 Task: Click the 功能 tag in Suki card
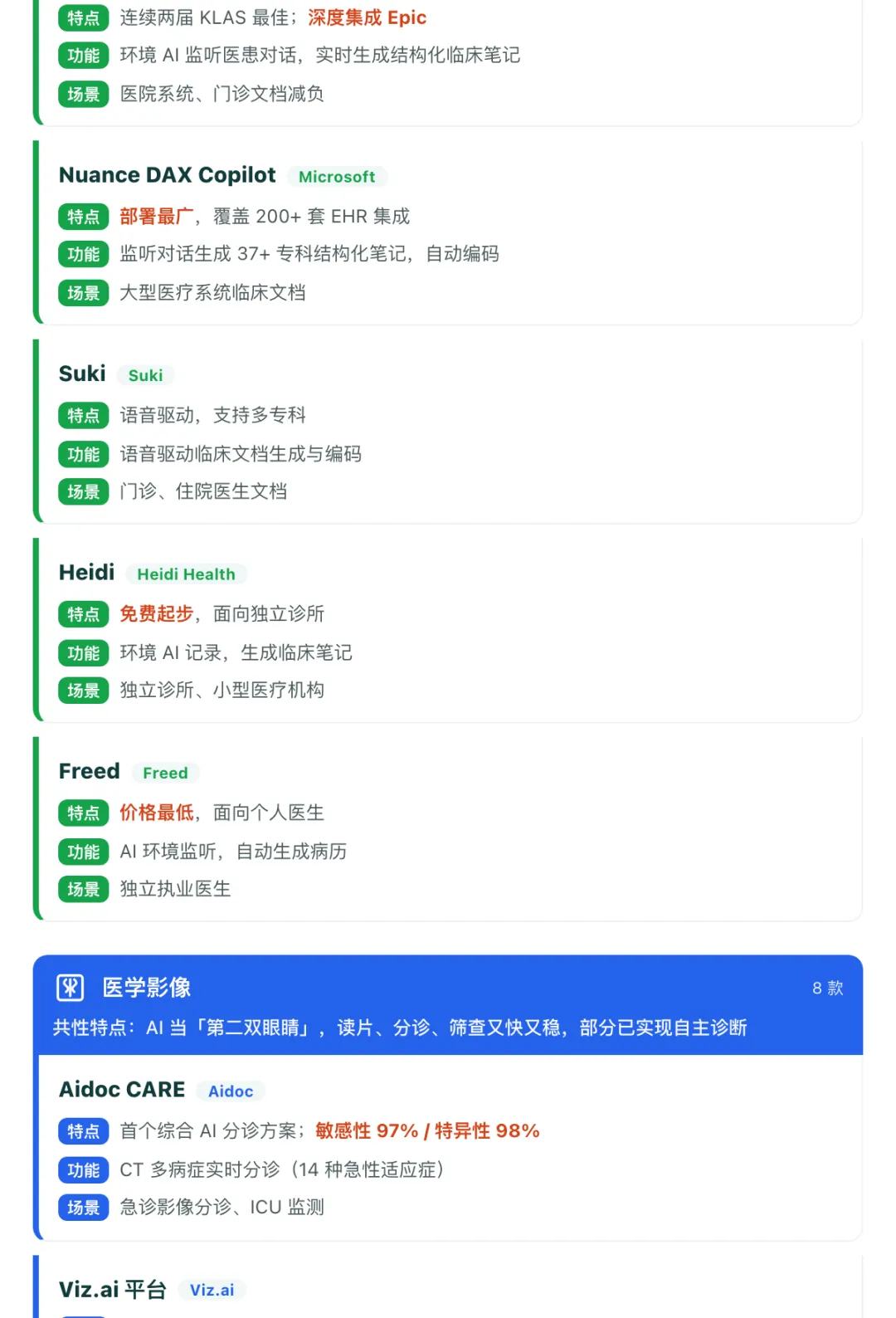click(x=84, y=454)
